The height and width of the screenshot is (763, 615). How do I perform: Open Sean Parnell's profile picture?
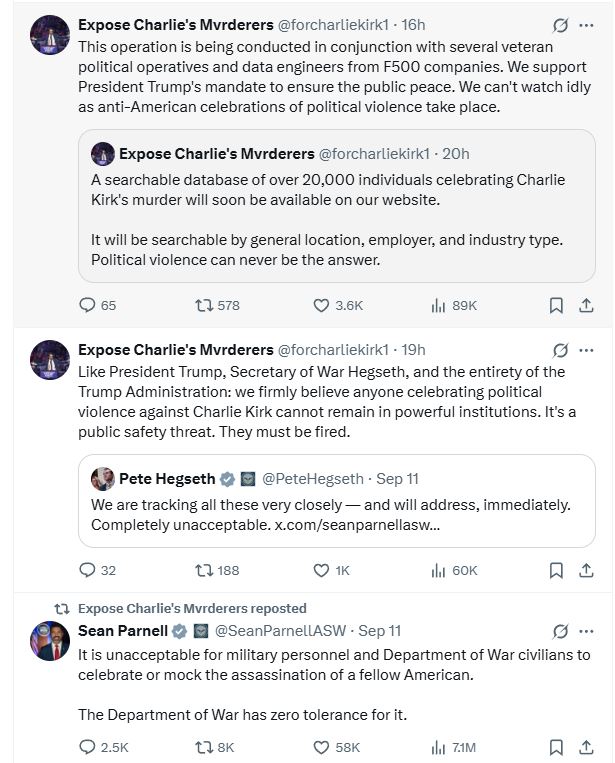click(x=50, y=641)
